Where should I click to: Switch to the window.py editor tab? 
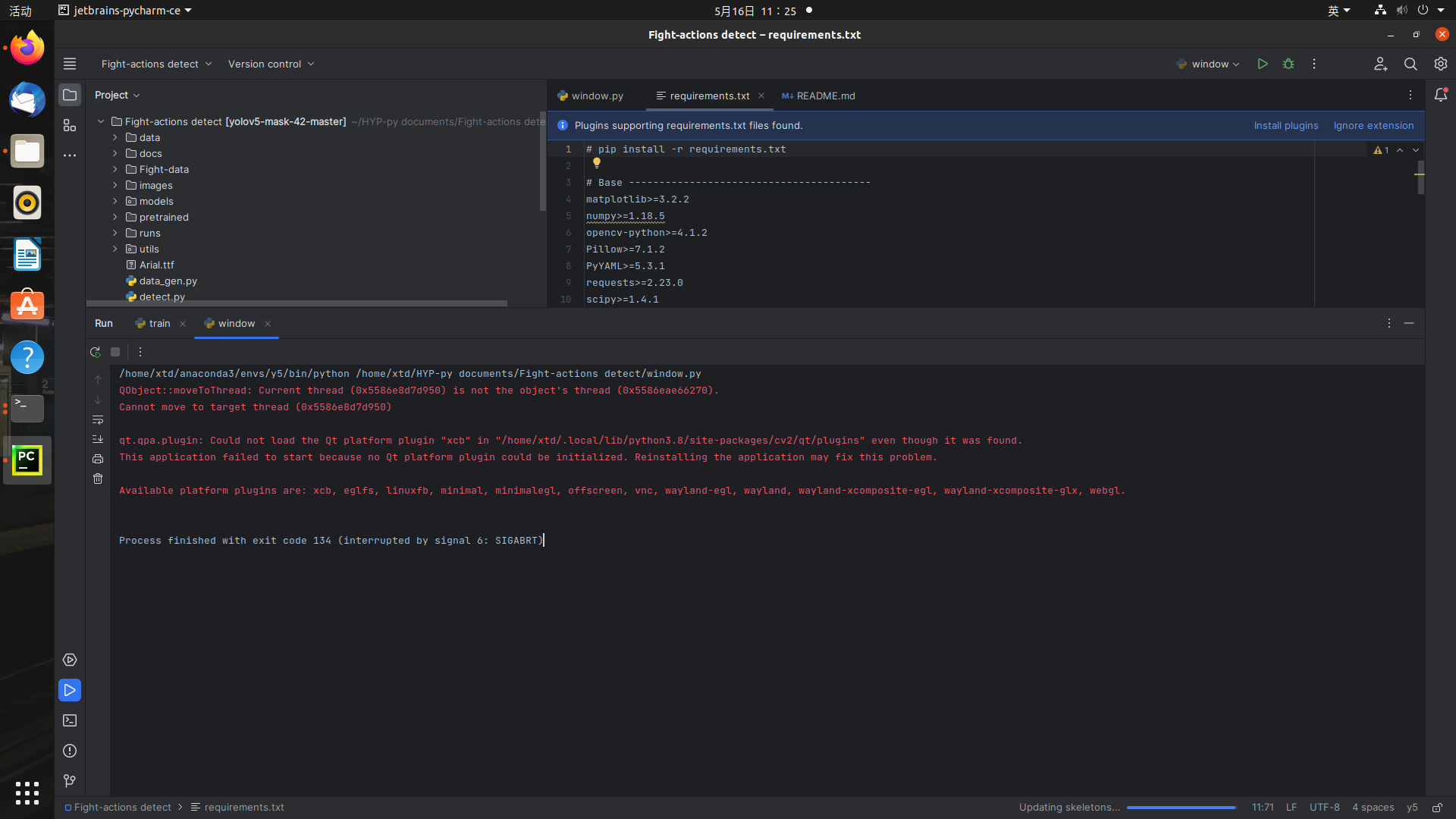590,96
